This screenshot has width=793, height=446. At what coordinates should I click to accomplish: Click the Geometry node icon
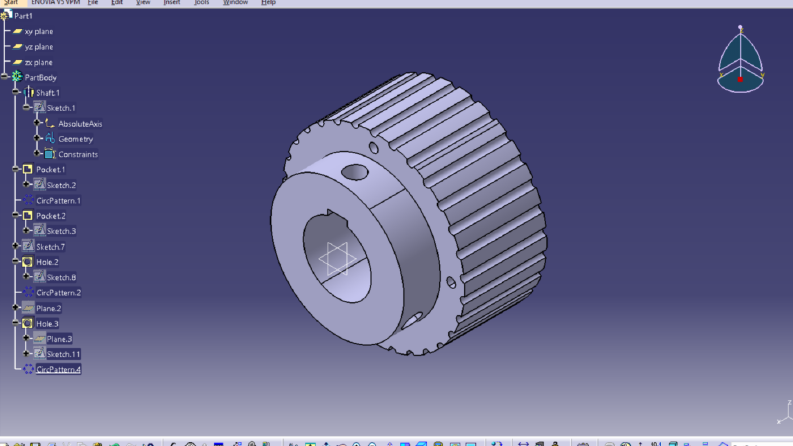(x=50, y=139)
